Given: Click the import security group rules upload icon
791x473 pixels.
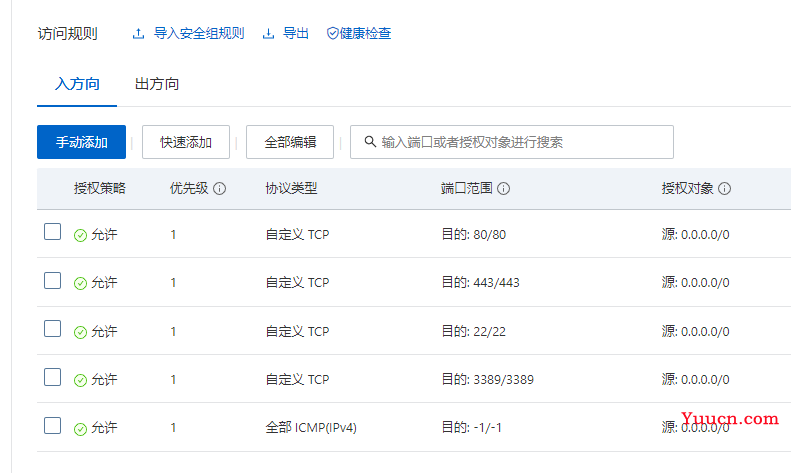Looking at the screenshot, I should coord(138,34).
